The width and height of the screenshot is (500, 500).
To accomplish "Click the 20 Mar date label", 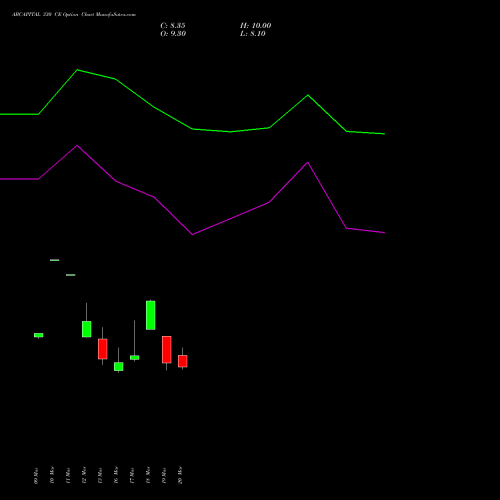I will [180, 475].
